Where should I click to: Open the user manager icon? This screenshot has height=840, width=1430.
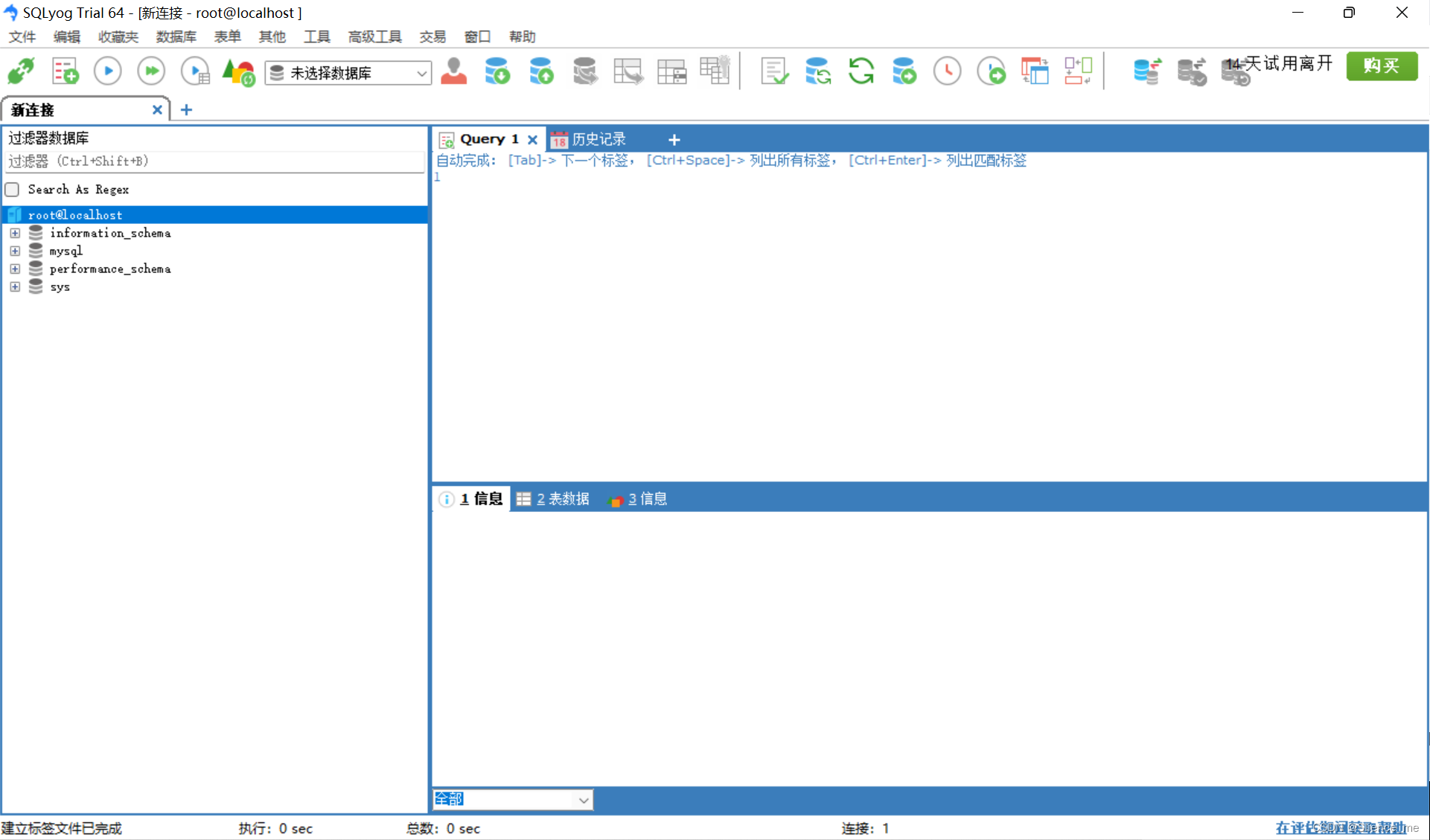(x=454, y=71)
